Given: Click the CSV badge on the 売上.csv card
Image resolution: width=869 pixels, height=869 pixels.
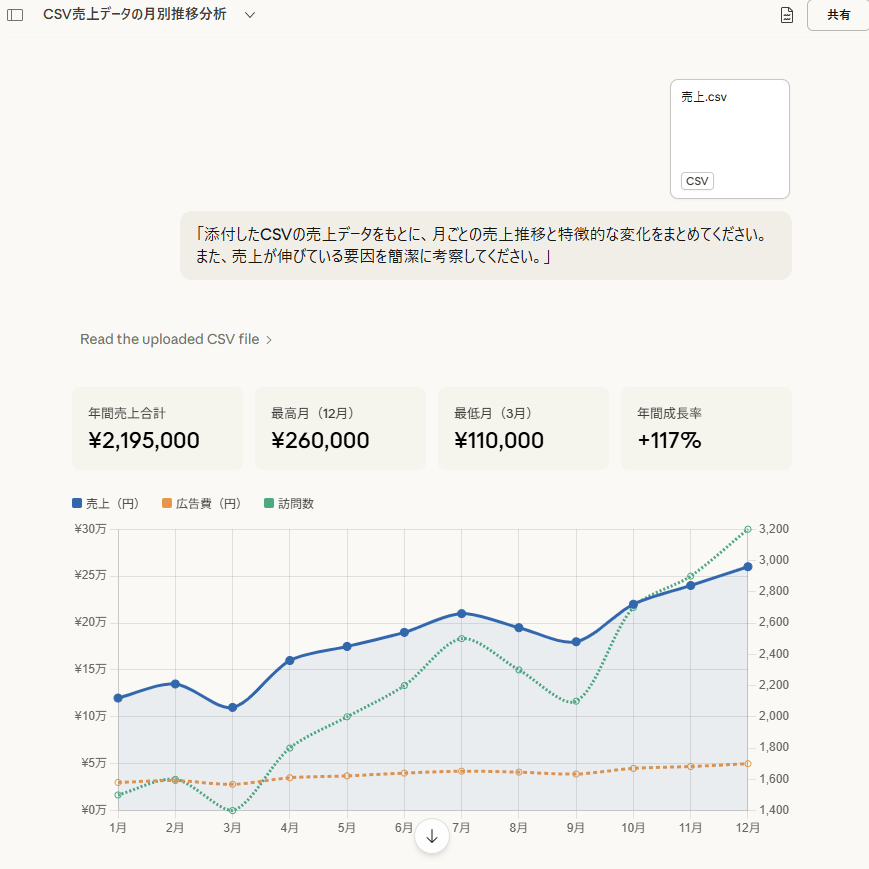Looking at the screenshot, I should 697,181.
